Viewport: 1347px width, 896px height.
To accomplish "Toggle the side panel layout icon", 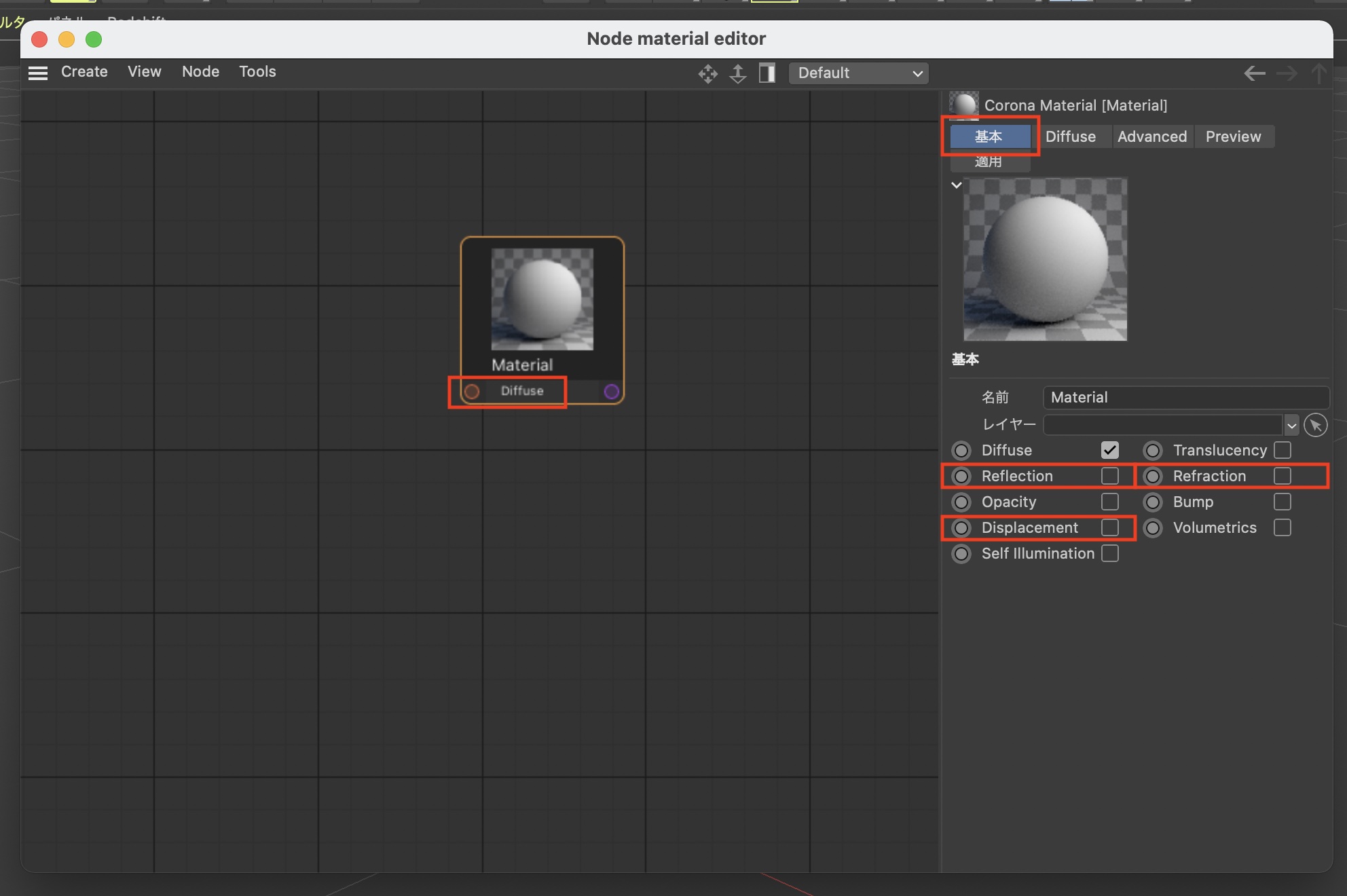I will [767, 73].
